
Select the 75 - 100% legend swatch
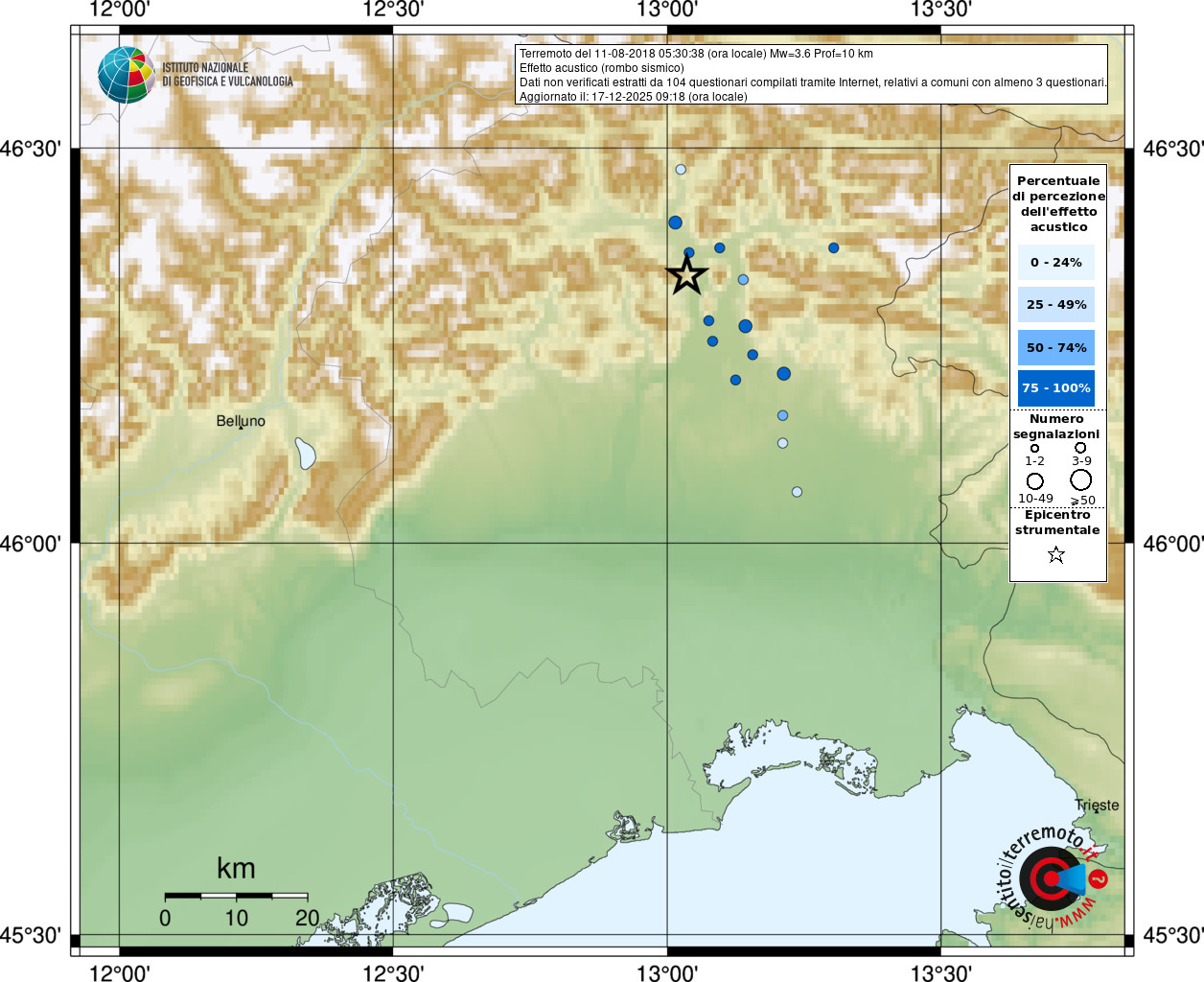(1056, 388)
